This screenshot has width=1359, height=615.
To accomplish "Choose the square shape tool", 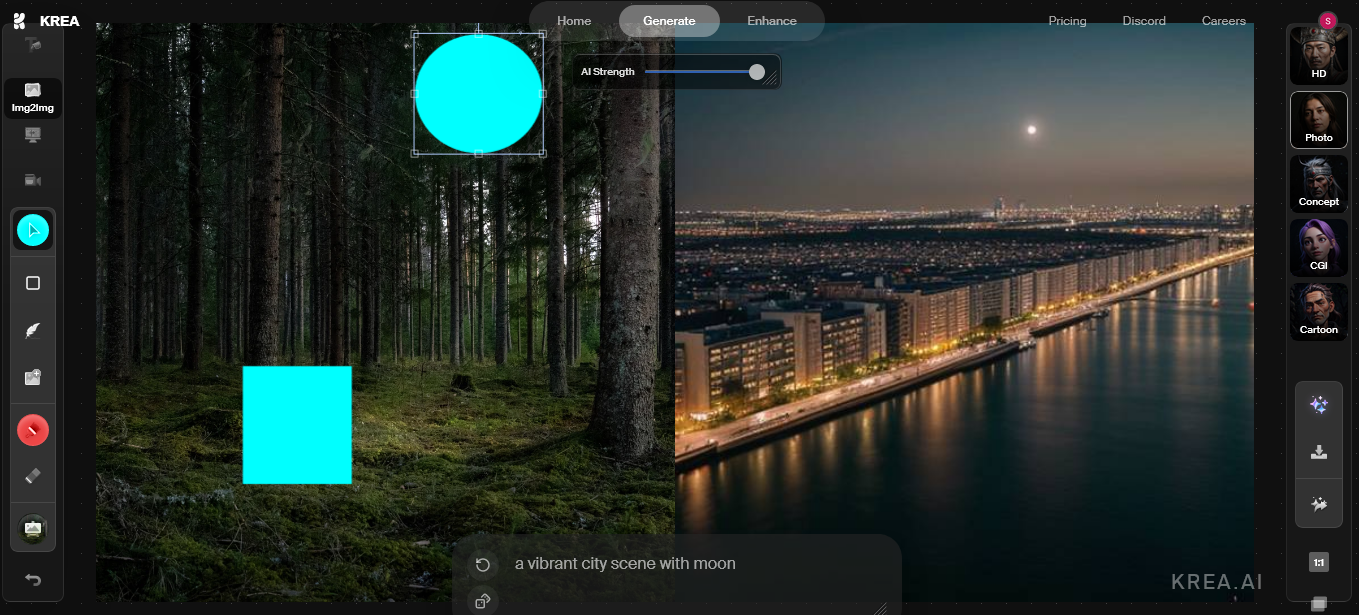I will (33, 283).
